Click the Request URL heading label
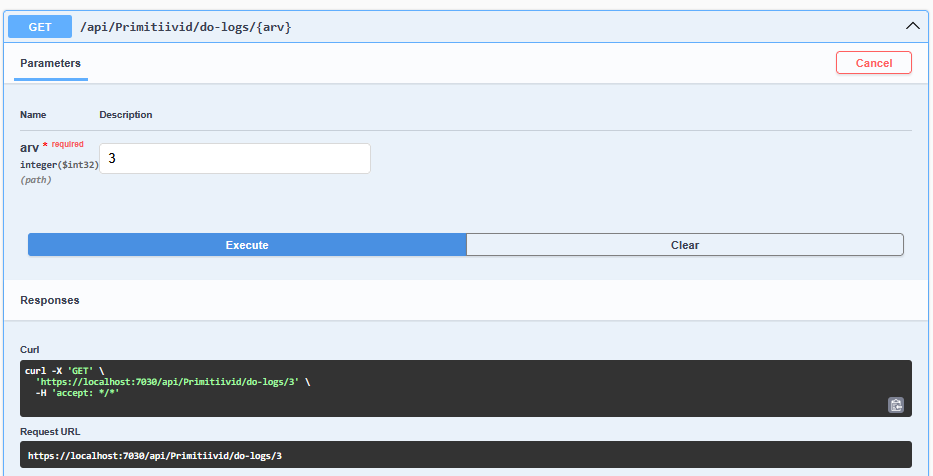This screenshot has width=933, height=476. tap(50, 431)
